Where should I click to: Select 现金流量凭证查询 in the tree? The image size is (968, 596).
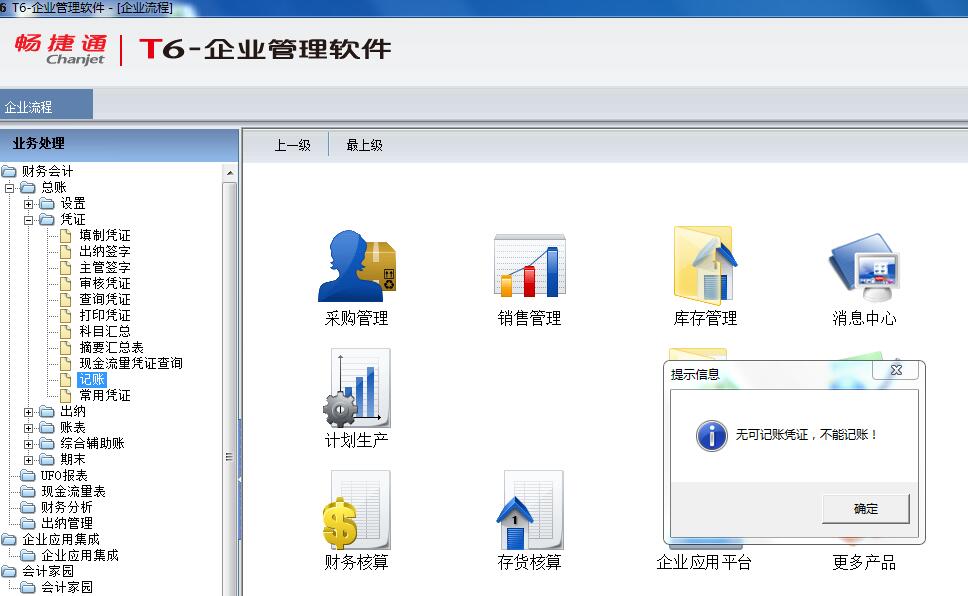click(131, 363)
